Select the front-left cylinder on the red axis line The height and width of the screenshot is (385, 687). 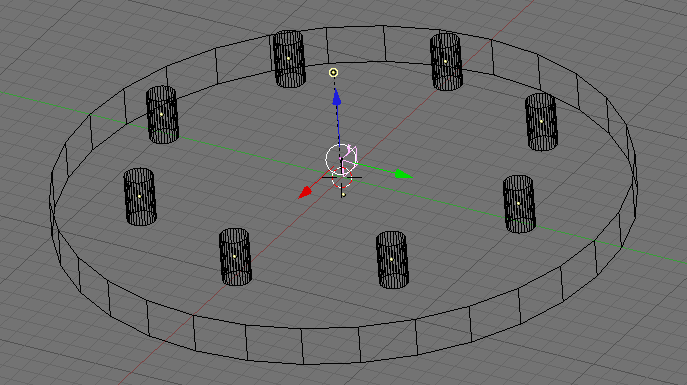coord(235,257)
